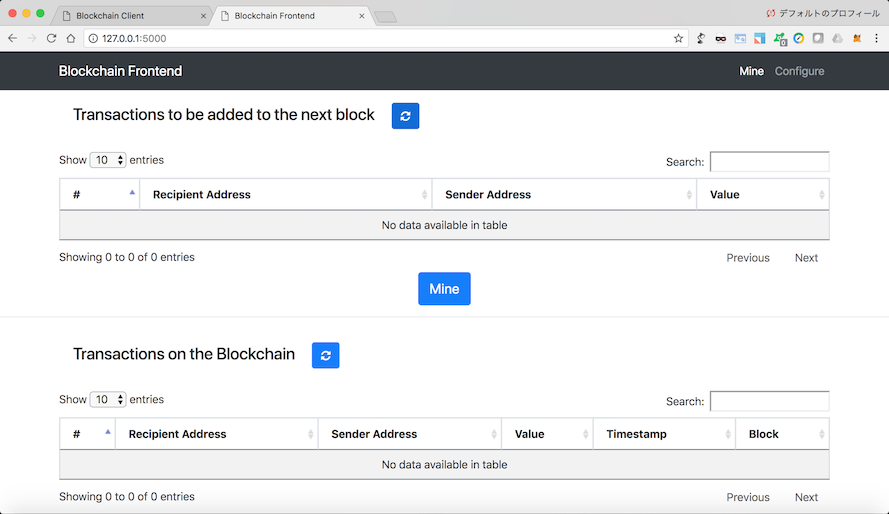View site info icon in address bar
The height and width of the screenshot is (514, 889).
(93, 38)
